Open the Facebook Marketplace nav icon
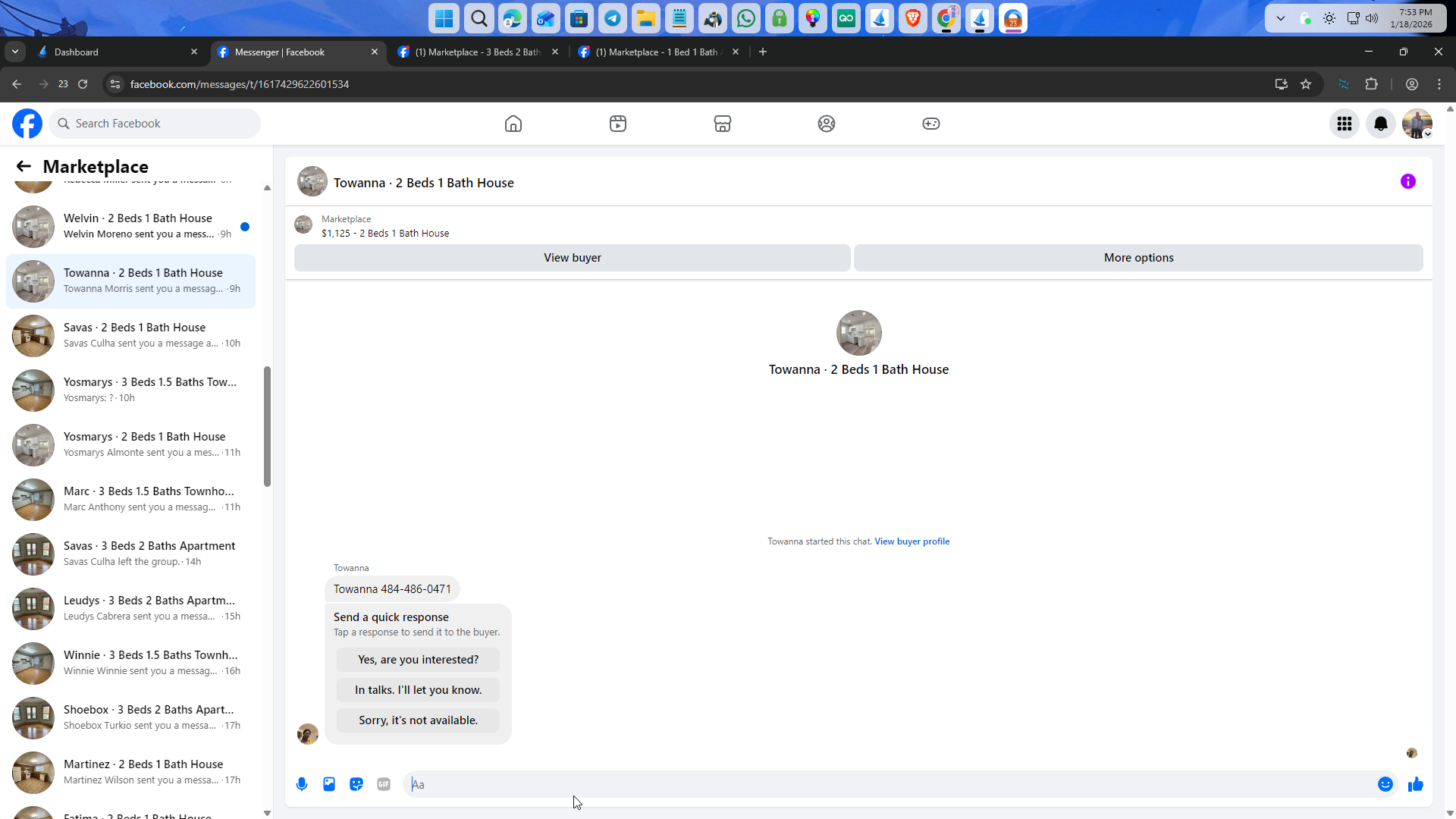The width and height of the screenshot is (1456, 819). [722, 124]
